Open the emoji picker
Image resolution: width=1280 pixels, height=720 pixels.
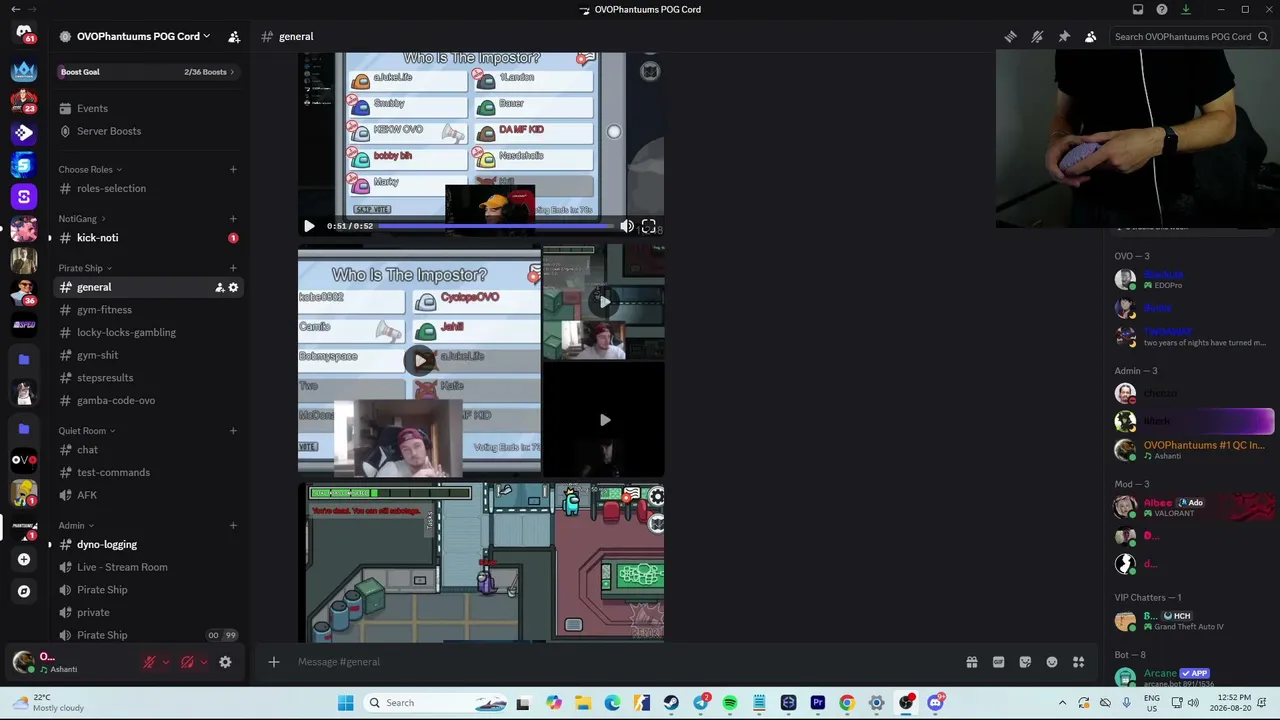point(1052,662)
